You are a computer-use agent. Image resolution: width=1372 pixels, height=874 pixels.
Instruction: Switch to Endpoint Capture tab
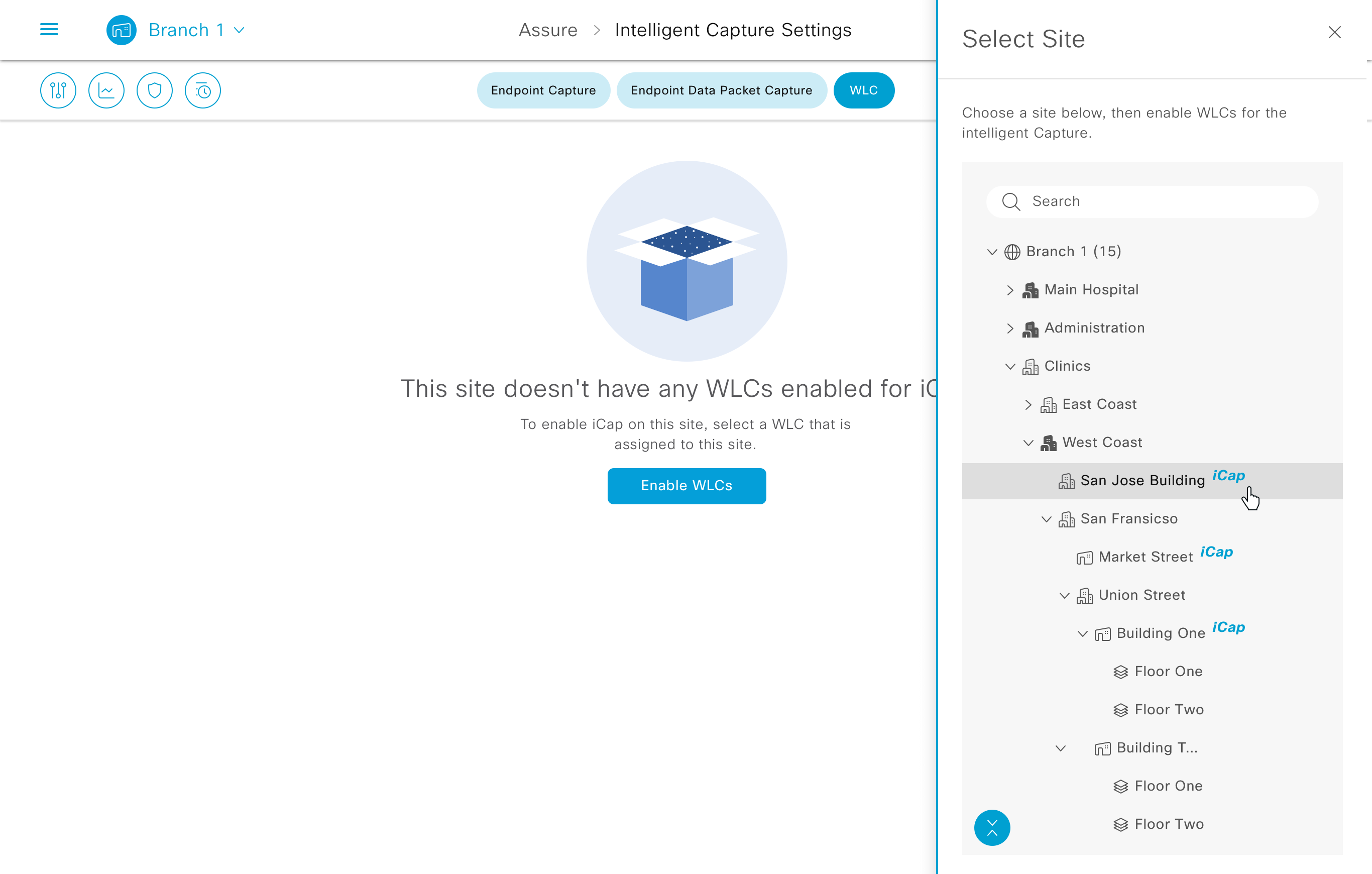click(x=543, y=90)
